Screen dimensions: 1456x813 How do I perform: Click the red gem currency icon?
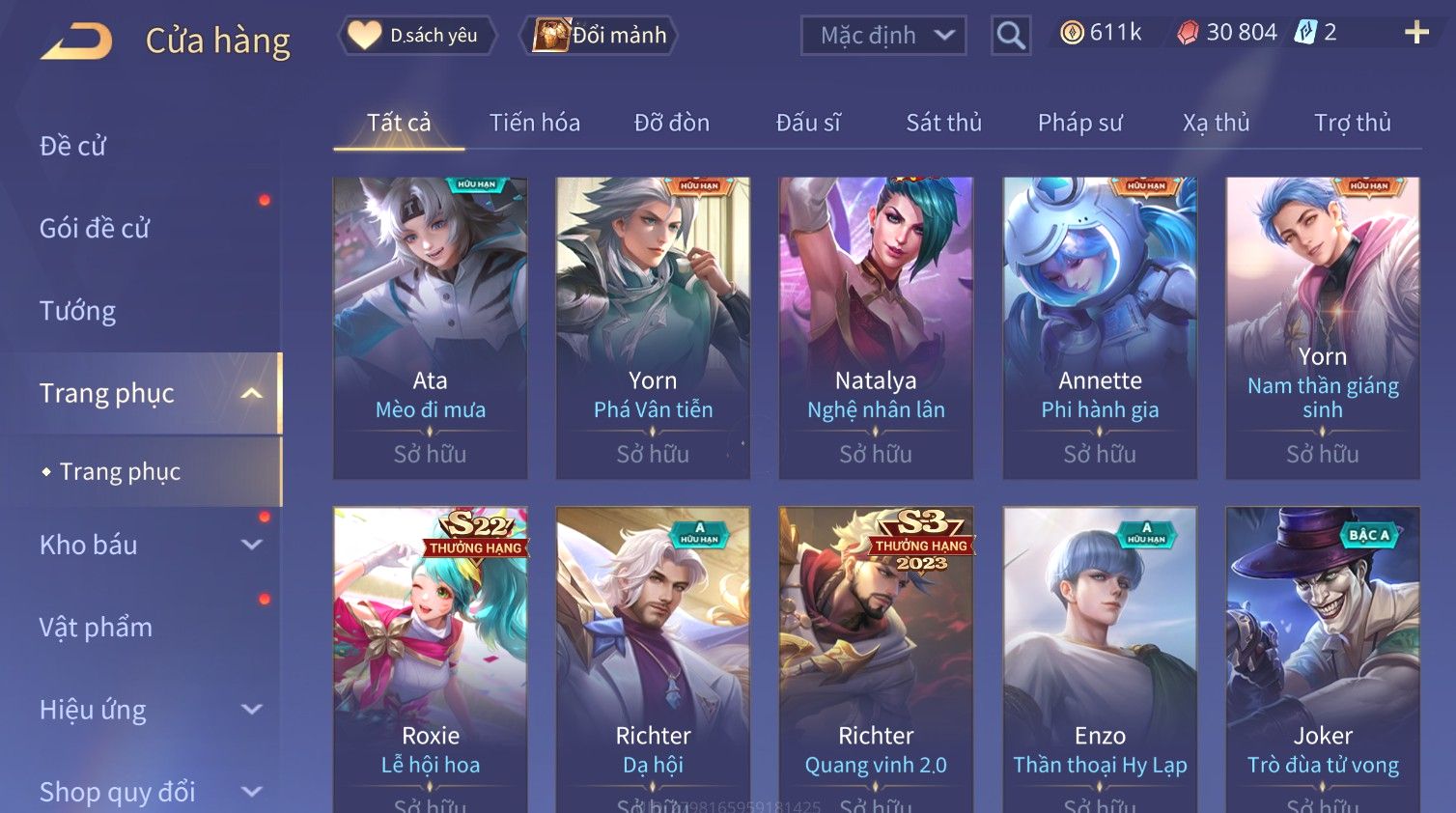[1188, 33]
